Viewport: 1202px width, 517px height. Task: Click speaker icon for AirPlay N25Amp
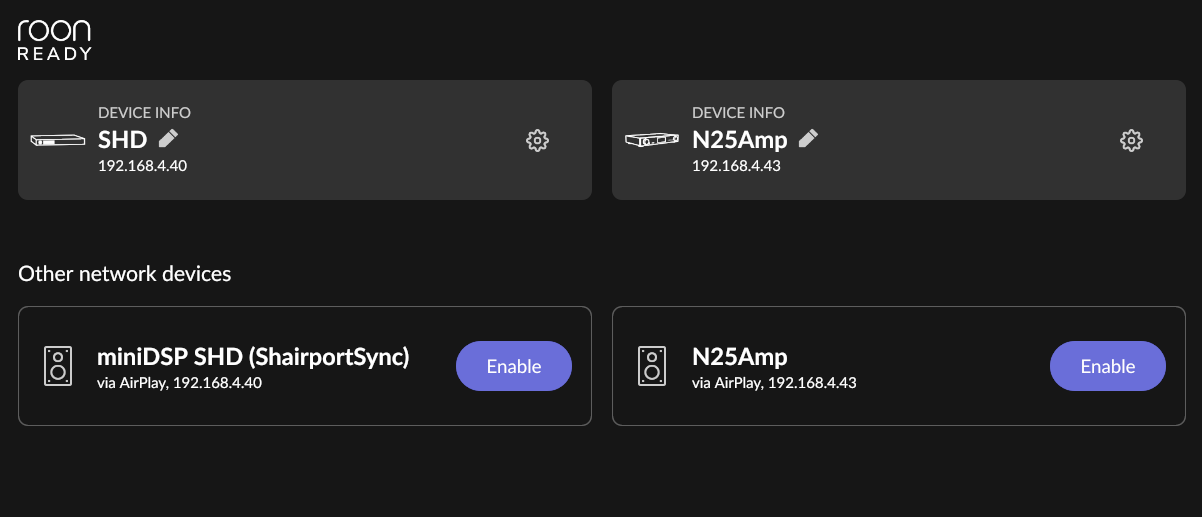point(652,366)
